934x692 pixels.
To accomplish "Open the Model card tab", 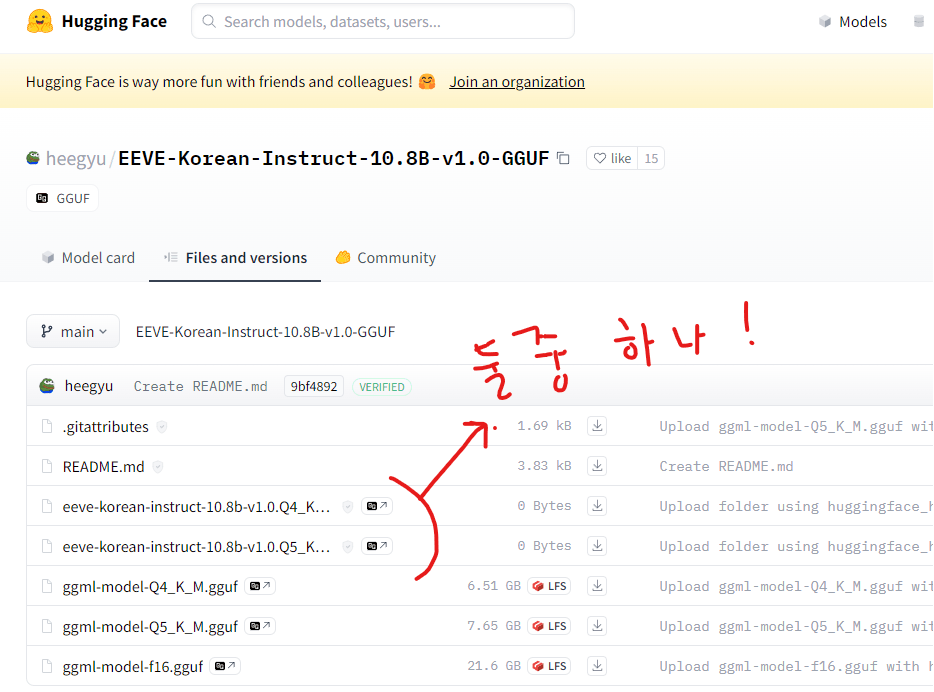I will (x=88, y=258).
